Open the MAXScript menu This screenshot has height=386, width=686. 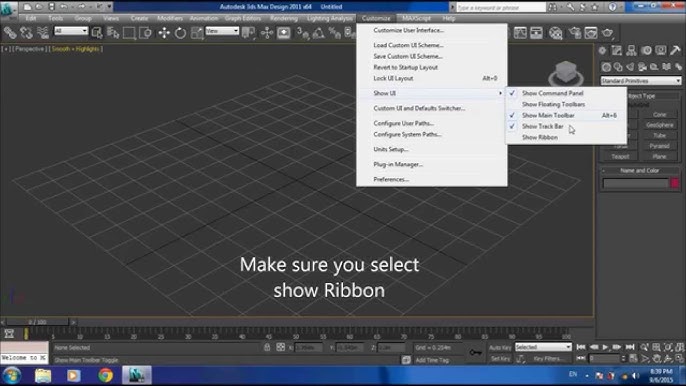tap(416, 18)
